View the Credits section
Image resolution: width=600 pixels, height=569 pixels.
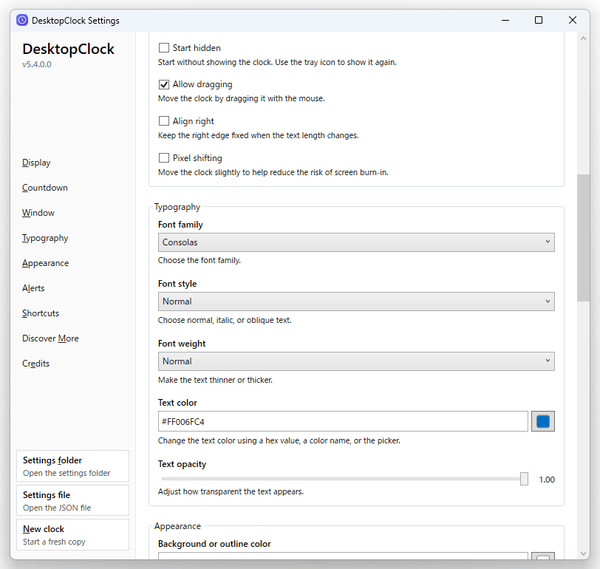[36, 364]
